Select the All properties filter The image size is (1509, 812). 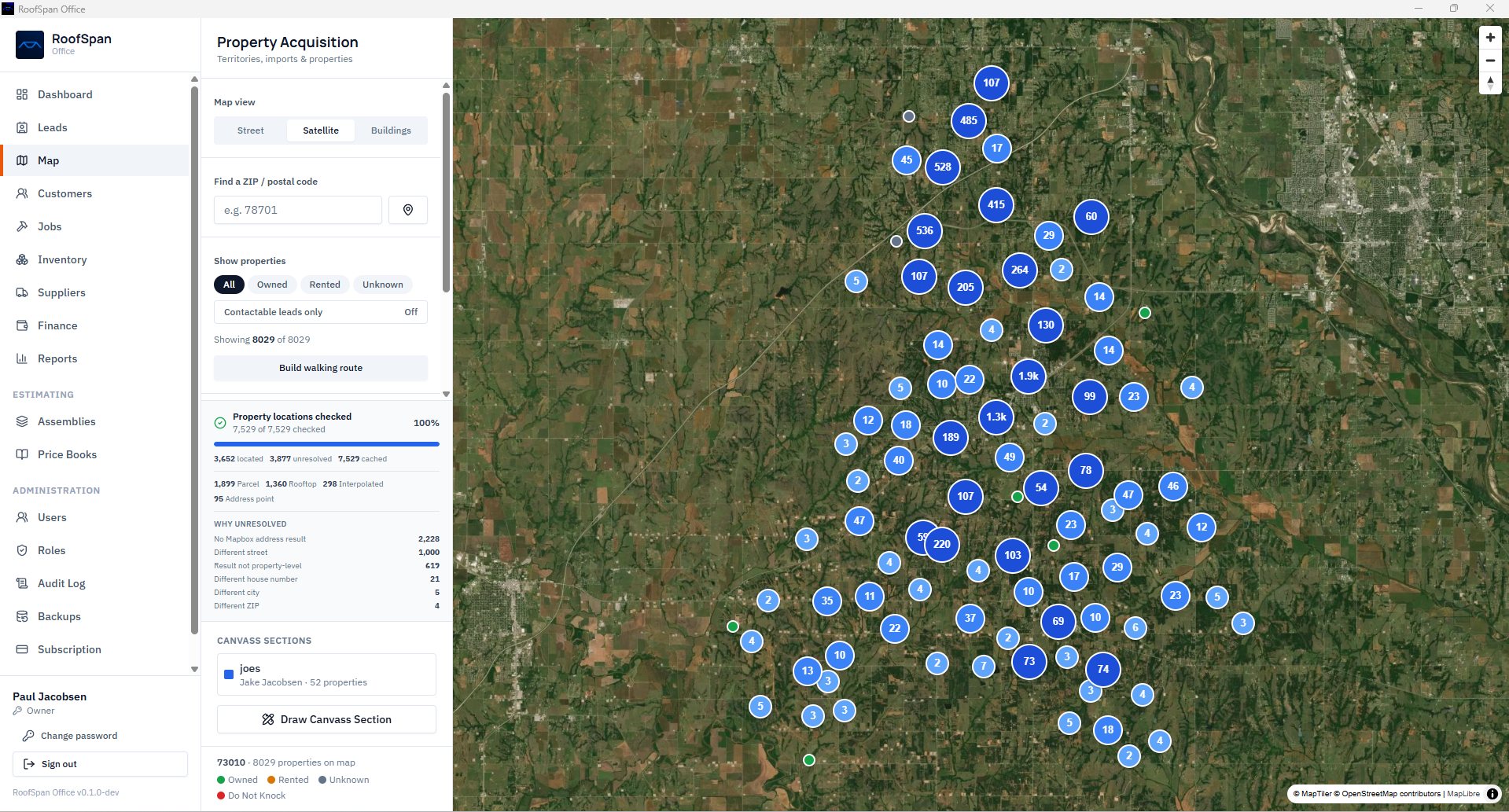tap(229, 285)
